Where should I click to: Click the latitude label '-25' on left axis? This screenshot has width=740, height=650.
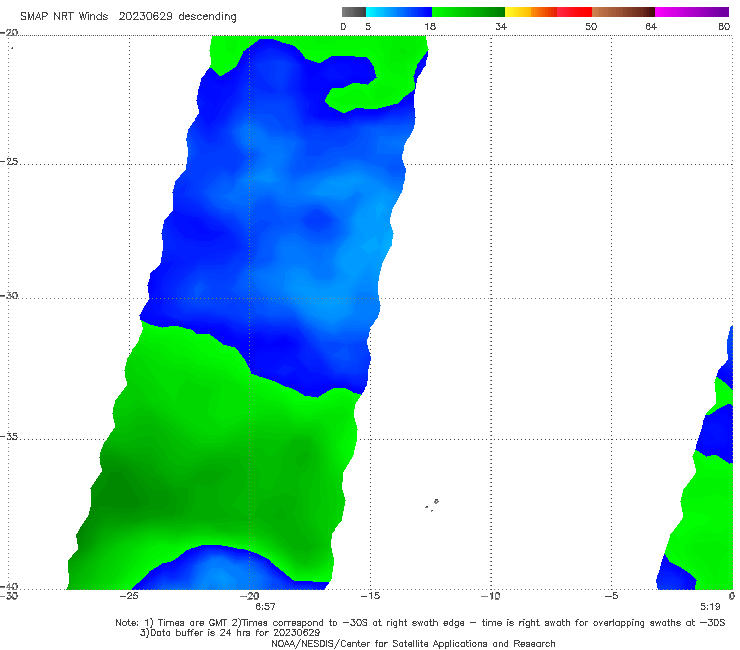[x=9, y=162]
